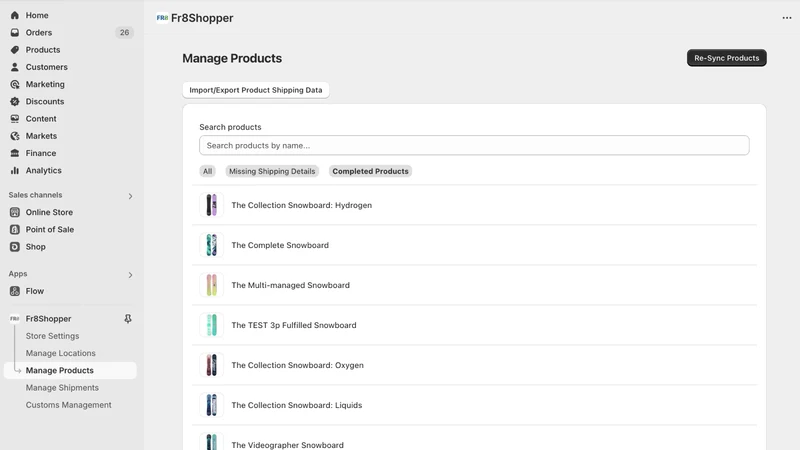800x450 pixels.
Task: Open the Orders page
Action: [39, 33]
